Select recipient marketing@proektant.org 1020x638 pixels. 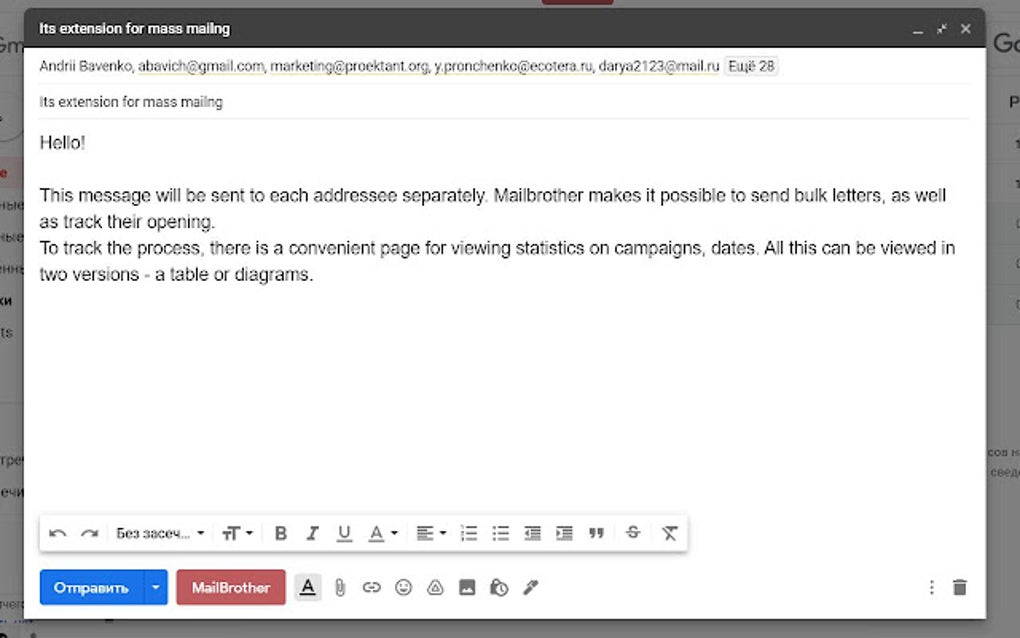(x=349, y=66)
